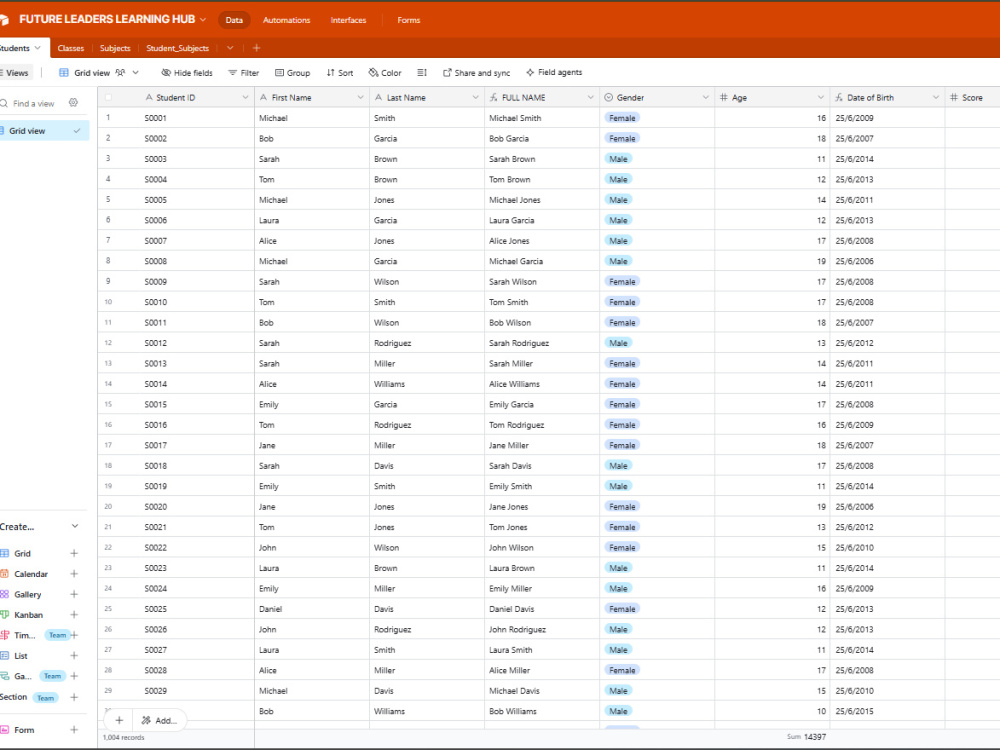1000x750 pixels.
Task: Switch to the Forms tab
Action: point(409,20)
